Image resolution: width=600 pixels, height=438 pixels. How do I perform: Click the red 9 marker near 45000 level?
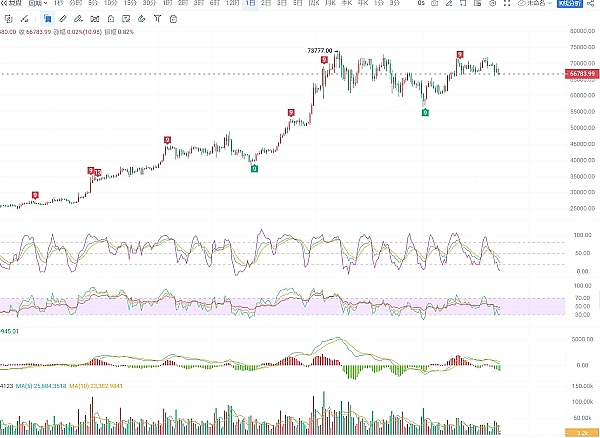tap(167, 140)
